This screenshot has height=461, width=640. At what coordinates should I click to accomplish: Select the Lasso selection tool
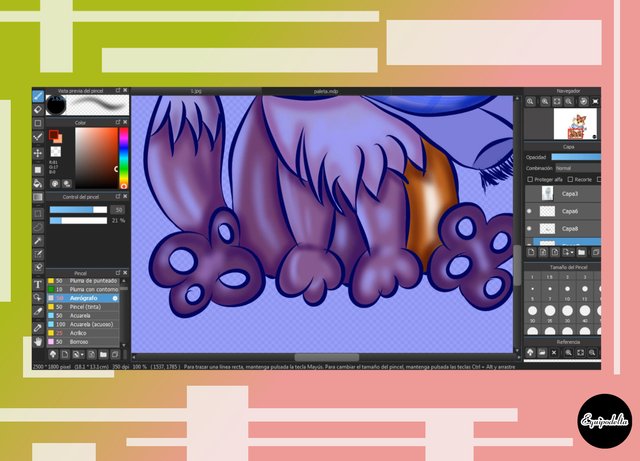pos(38,227)
